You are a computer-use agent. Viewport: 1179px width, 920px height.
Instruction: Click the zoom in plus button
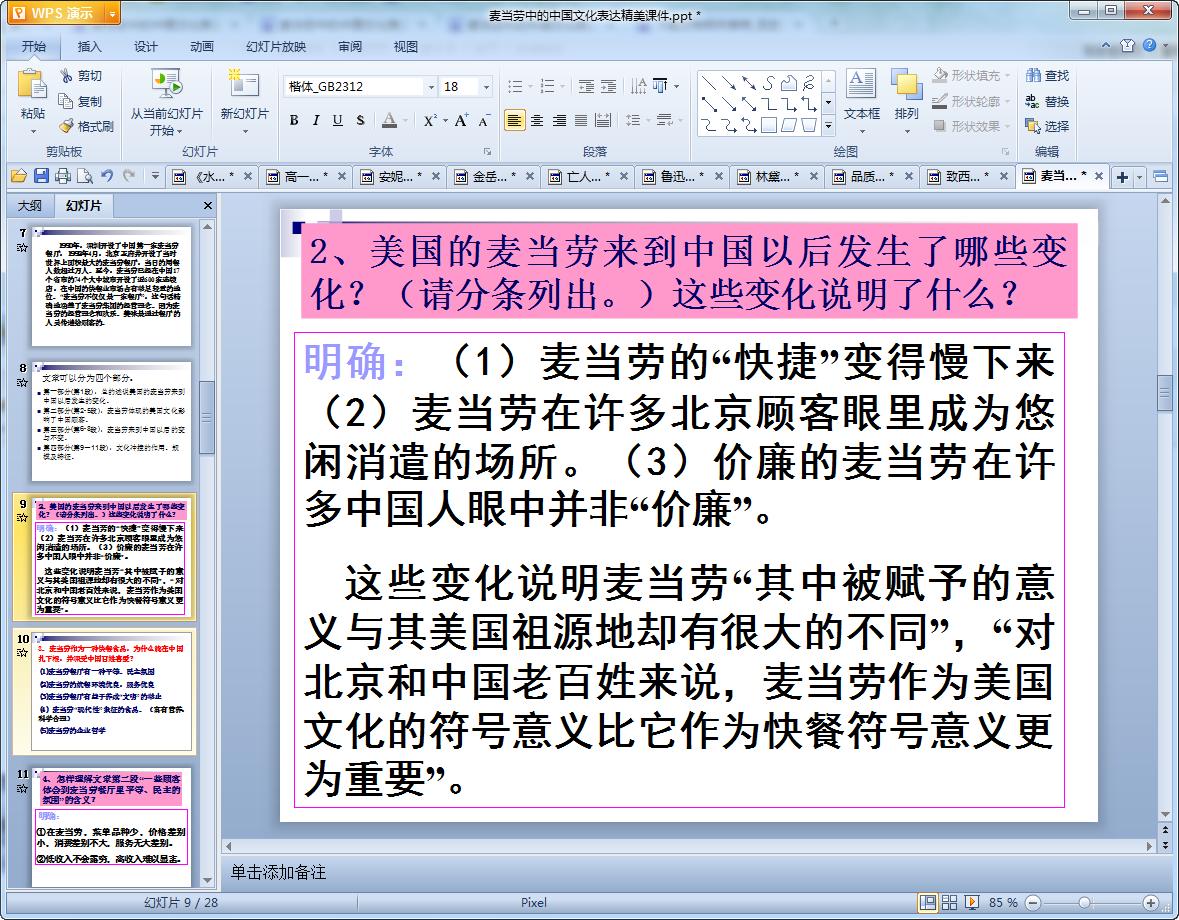pos(1150,903)
